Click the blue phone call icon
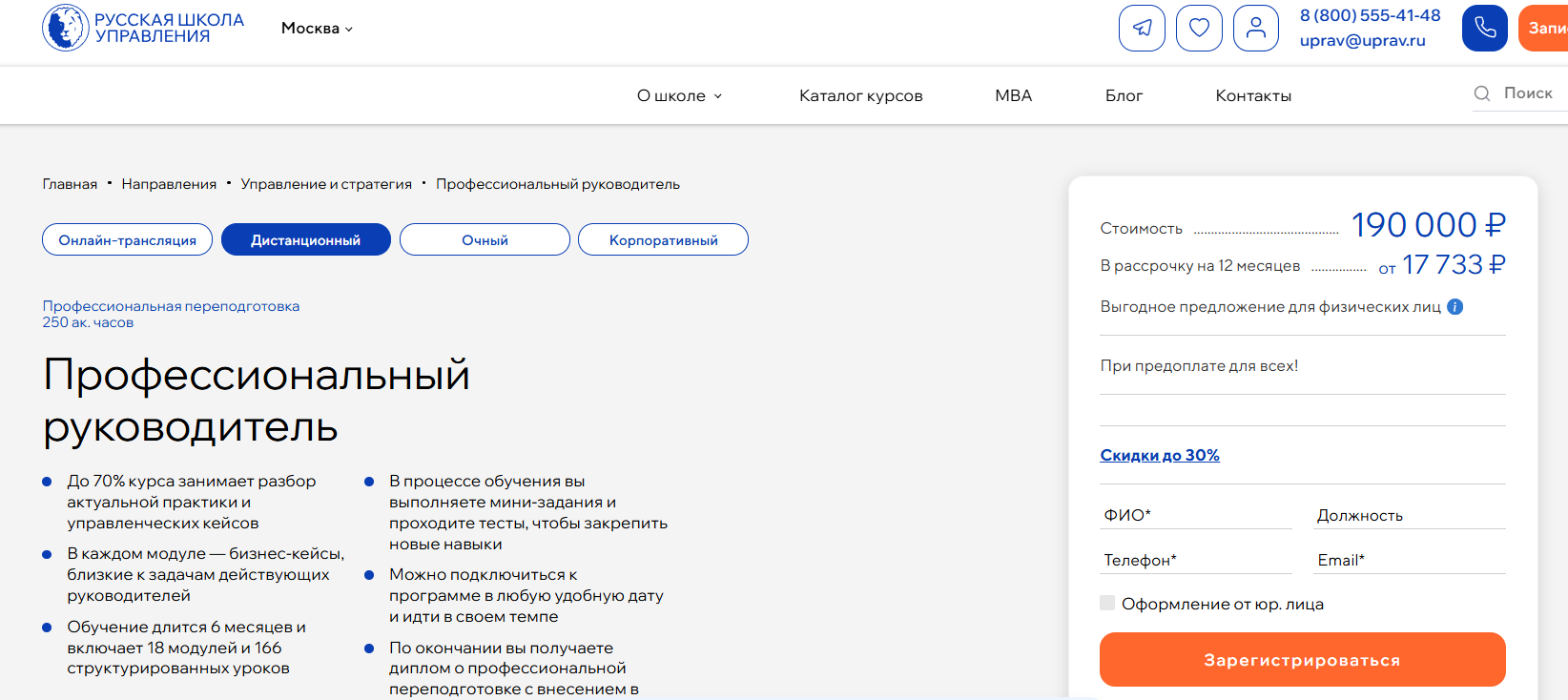1568x700 pixels. click(1484, 28)
